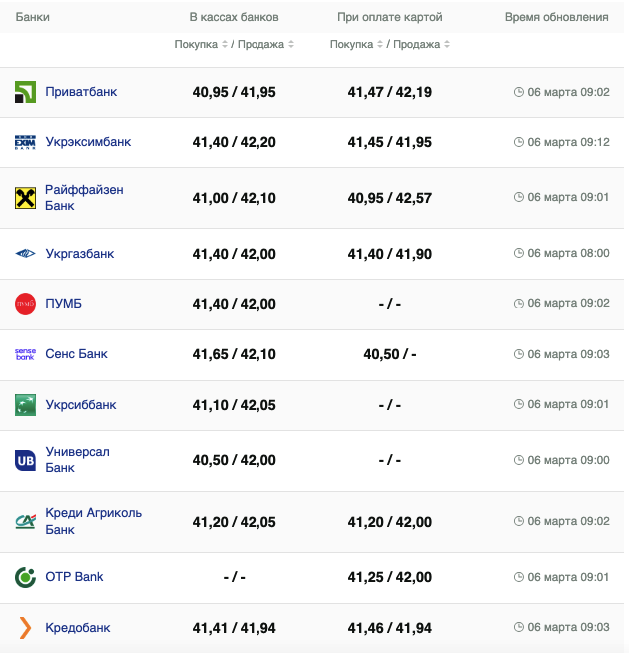629x653 pixels.
Task: Click the Укрэксимбанк logo icon
Action: point(25,143)
